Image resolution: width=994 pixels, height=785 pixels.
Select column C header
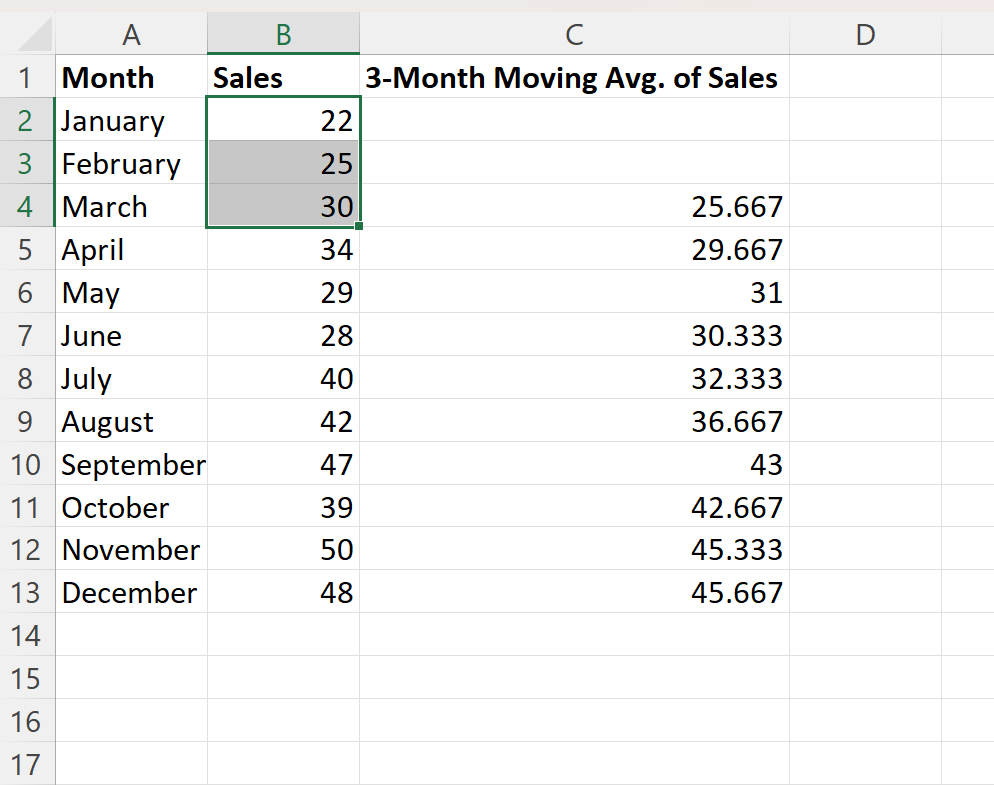click(x=574, y=34)
